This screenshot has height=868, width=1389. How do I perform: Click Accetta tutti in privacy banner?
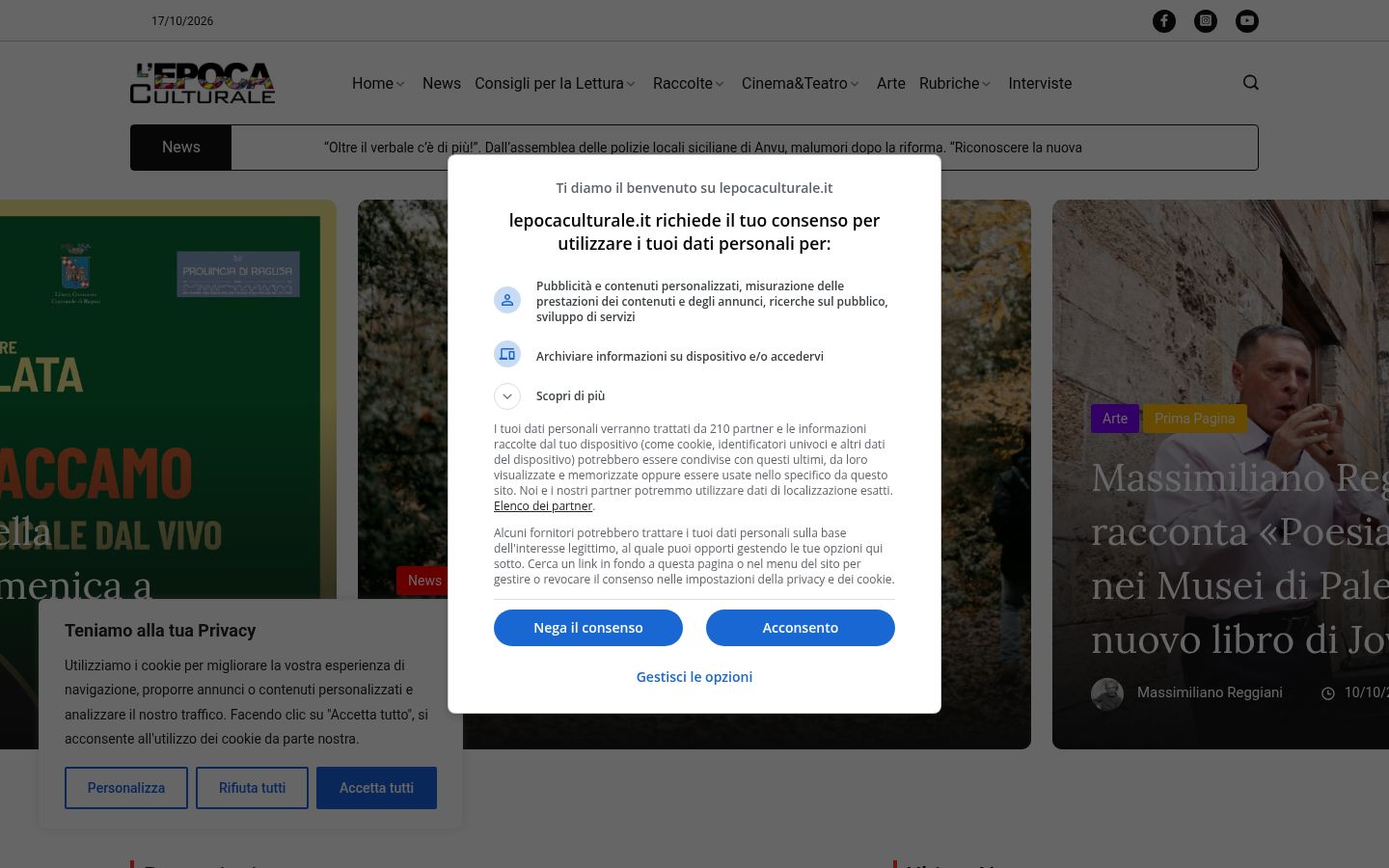coord(376,788)
